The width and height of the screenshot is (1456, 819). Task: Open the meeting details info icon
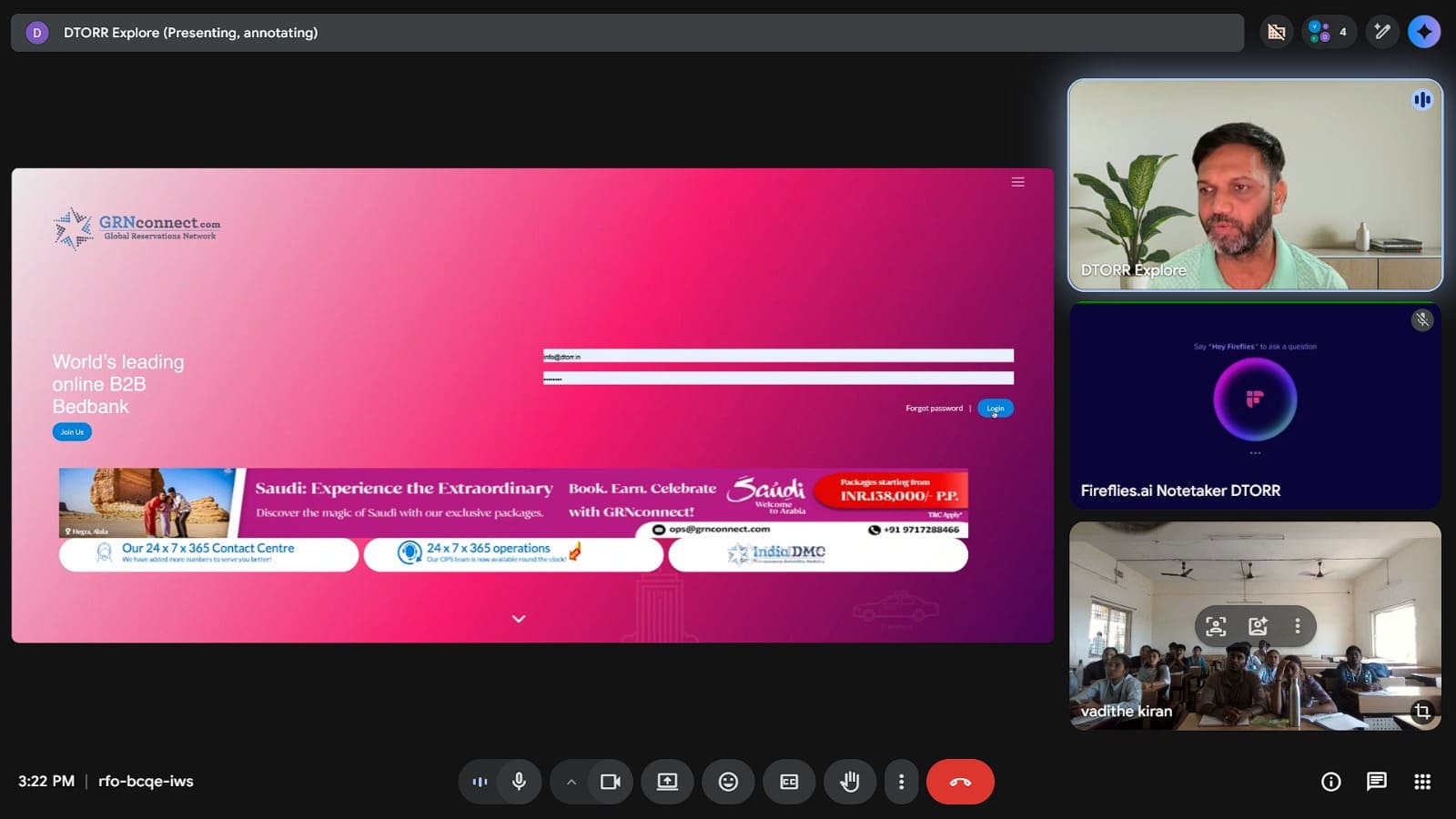tap(1330, 782)
